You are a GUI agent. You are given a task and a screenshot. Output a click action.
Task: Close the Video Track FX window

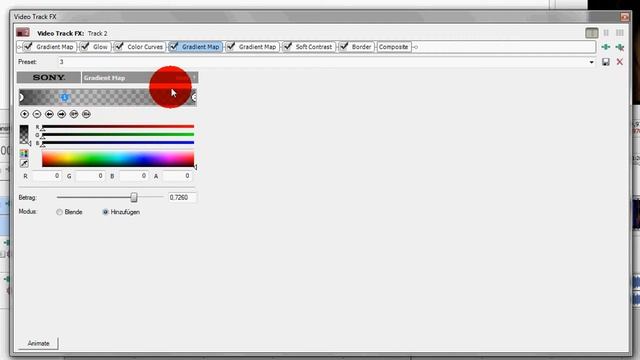click(x=624, y=17)
